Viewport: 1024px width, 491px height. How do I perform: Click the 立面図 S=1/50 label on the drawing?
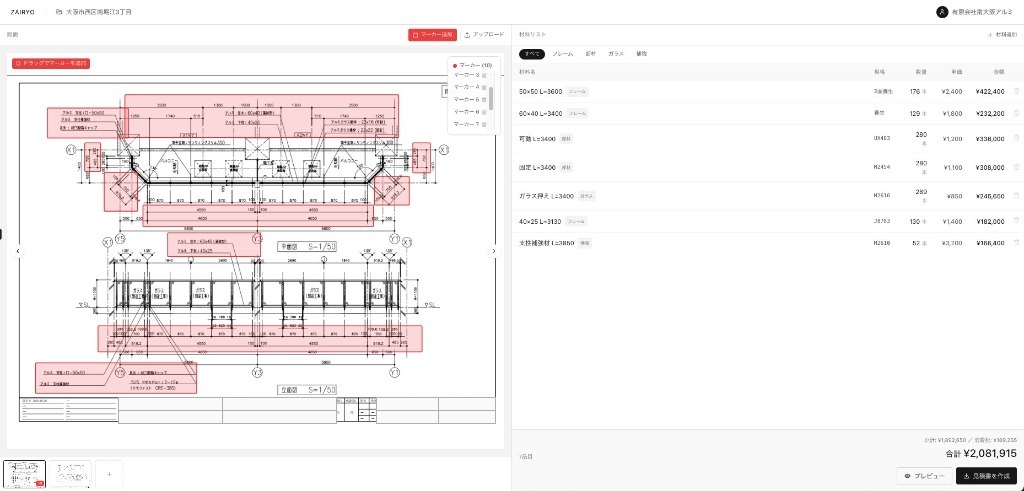306,390
